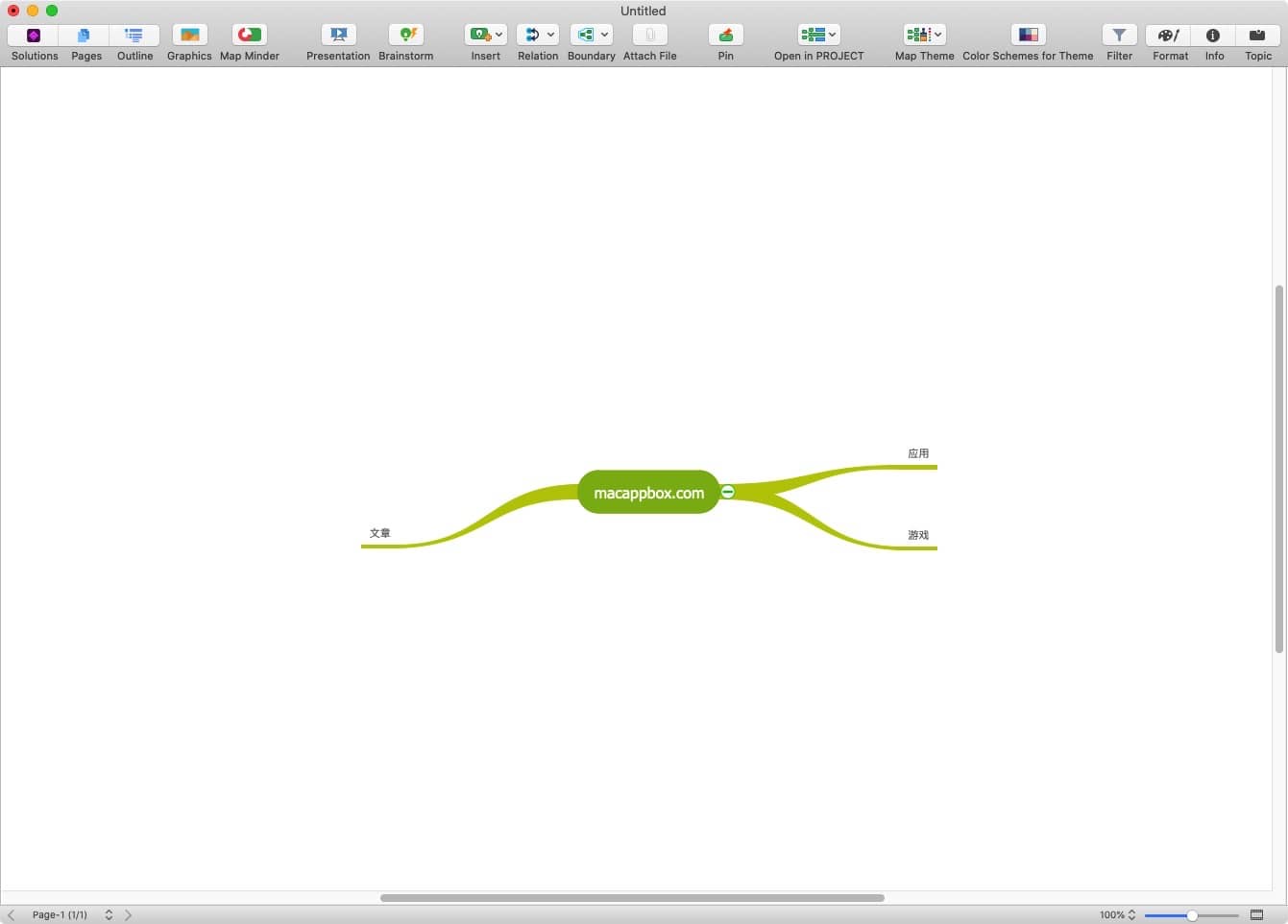
Task: Click the Relation icon
Action: 532,35
